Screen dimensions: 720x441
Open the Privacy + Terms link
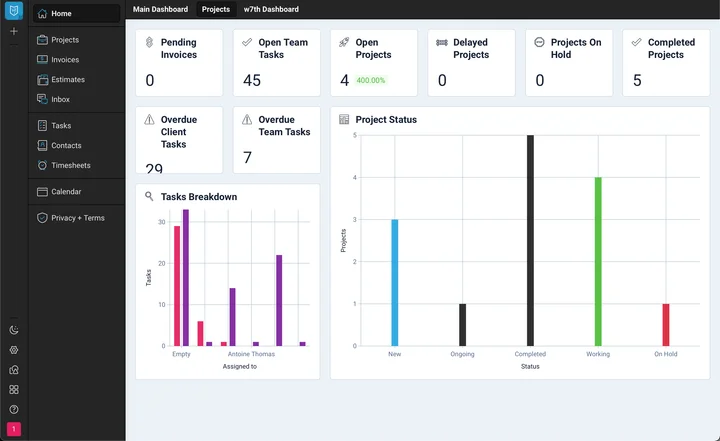77,218
